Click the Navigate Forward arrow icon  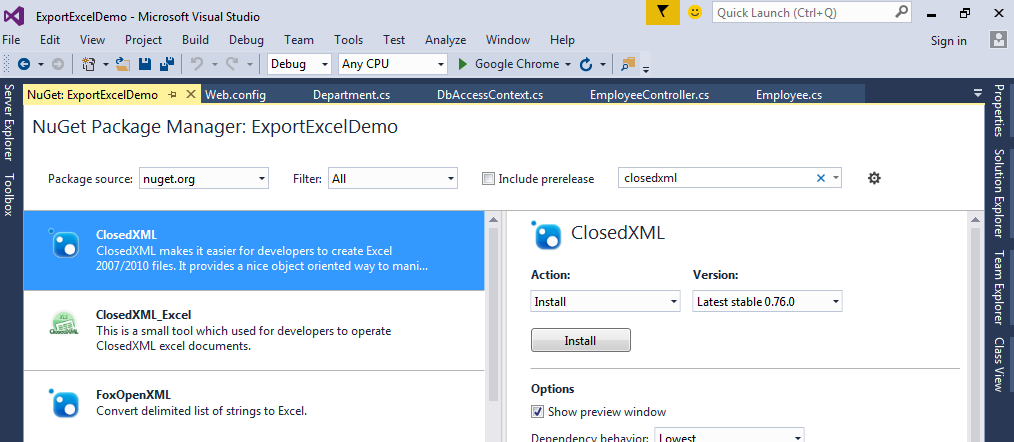[x=58, y=64]
